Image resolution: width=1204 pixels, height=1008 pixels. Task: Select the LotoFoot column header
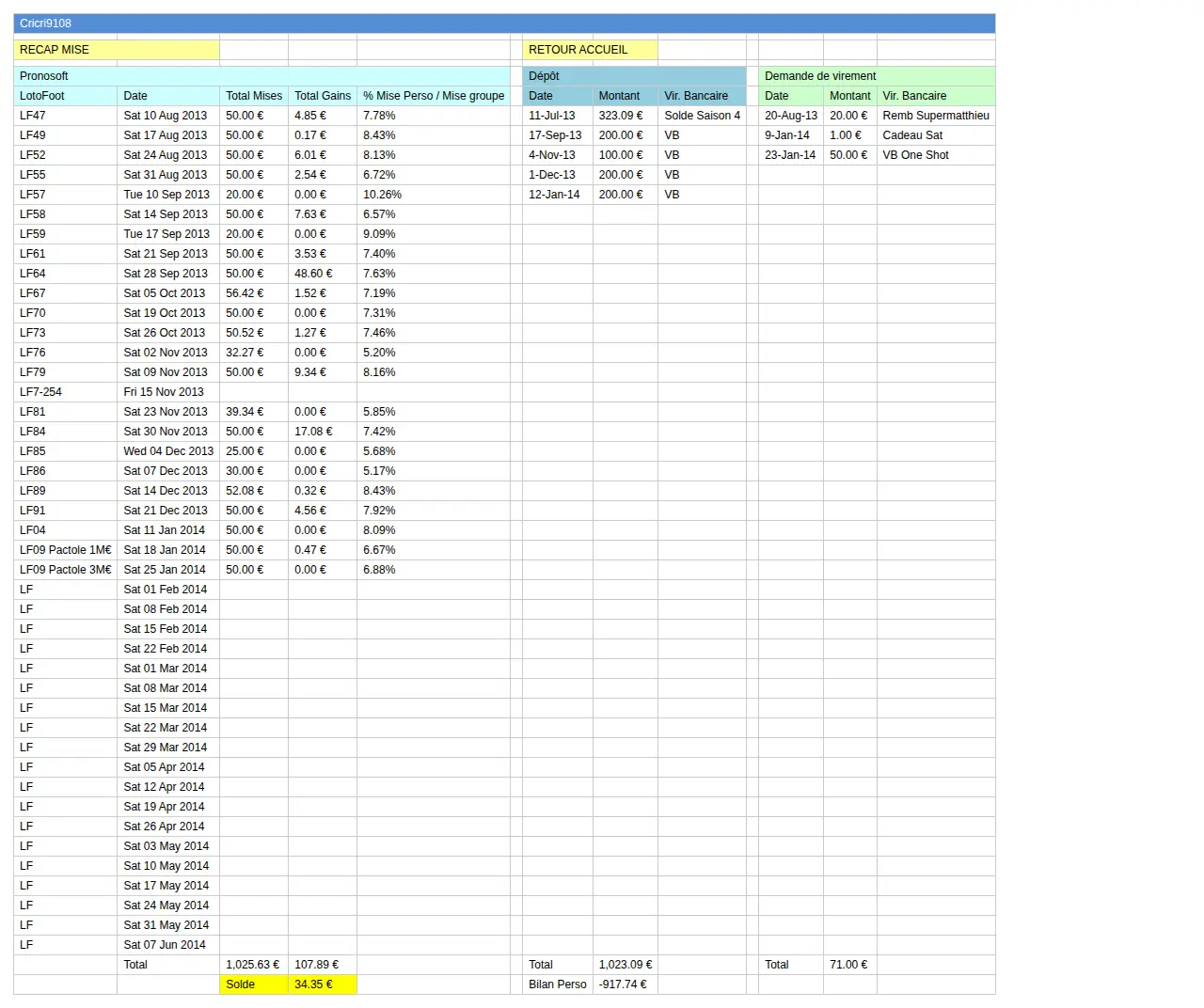[66, 96]
